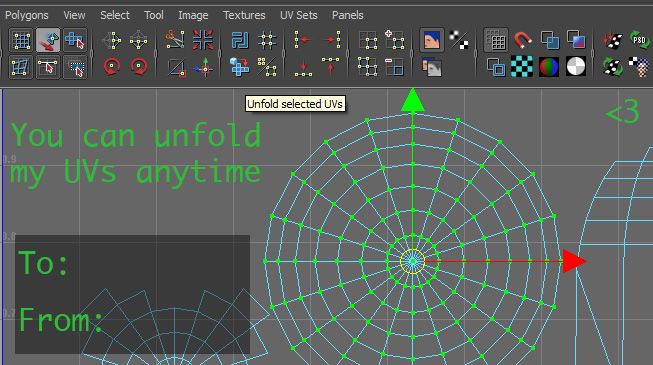
Task: Remove selected UVs from isolate set, minus icon
Action: (x=394, y=67)
